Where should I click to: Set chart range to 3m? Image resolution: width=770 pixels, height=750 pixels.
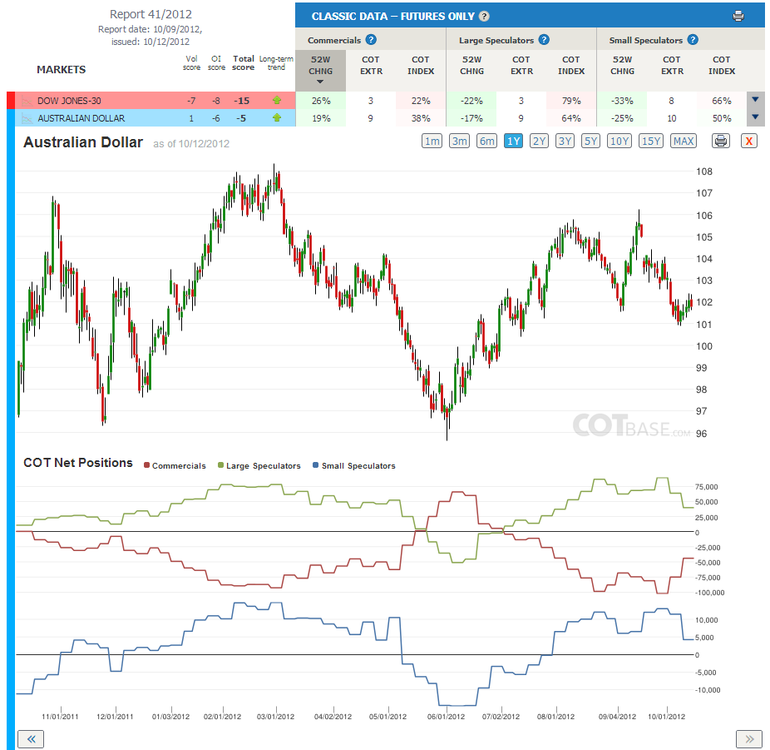pyautogui.click(x=459, y=141)
